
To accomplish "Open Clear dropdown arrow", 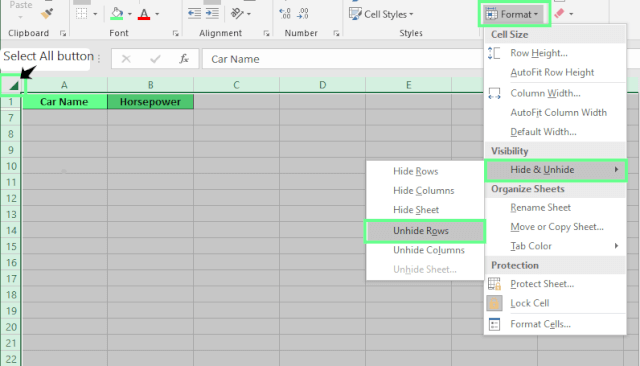I will pyautogui.click(x=571, y=14).
